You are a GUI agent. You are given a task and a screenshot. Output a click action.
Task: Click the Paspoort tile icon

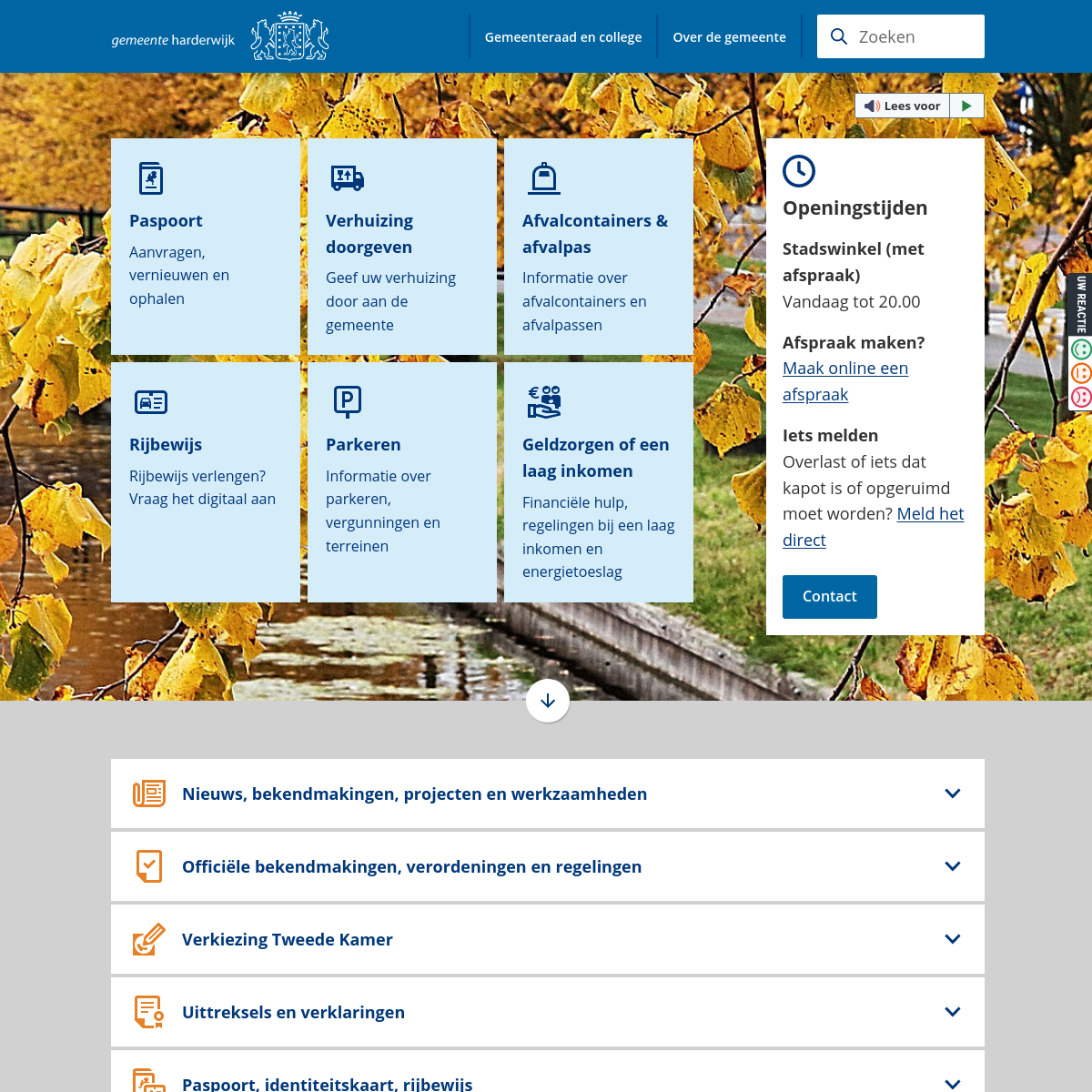[151, 178]
